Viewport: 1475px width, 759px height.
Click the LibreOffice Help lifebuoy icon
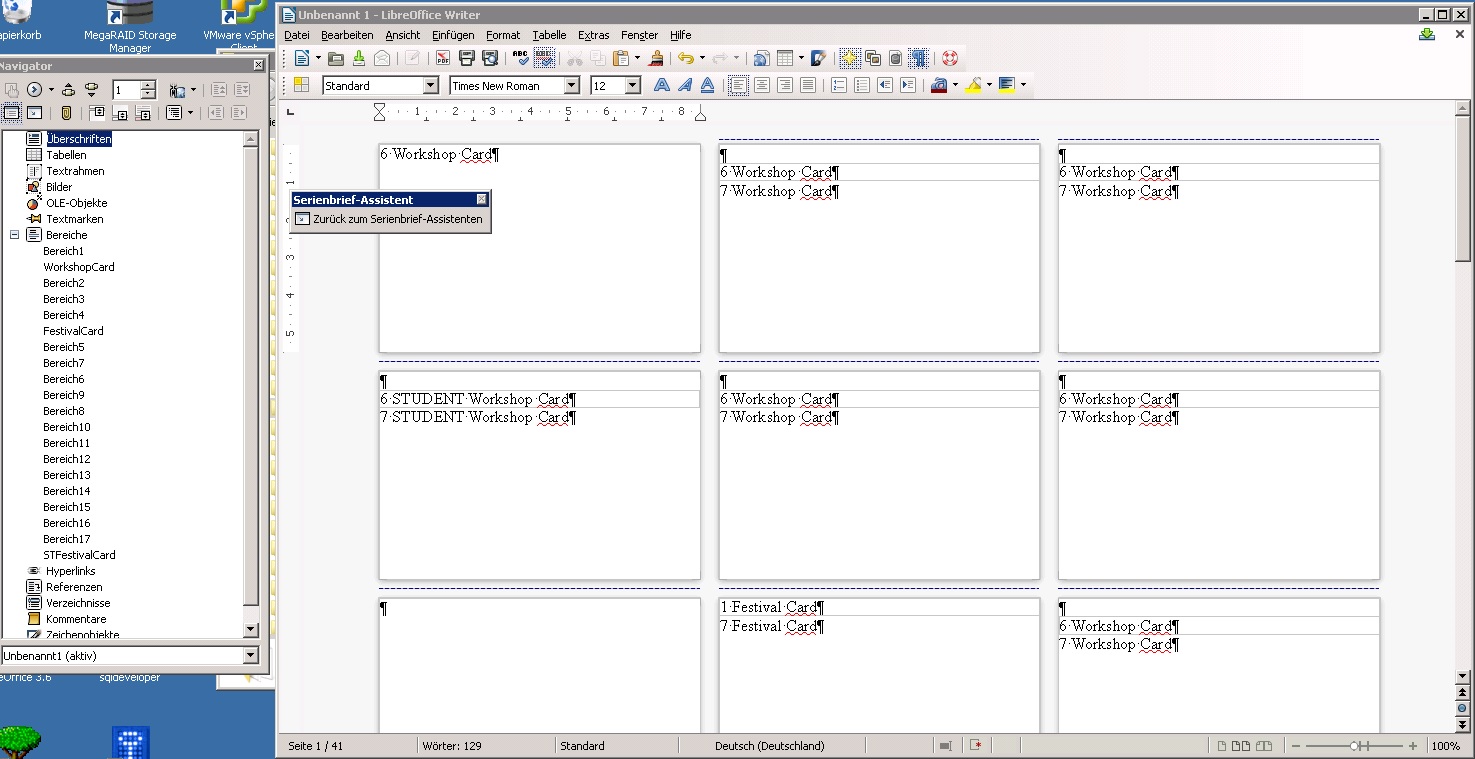coord(950,58)
